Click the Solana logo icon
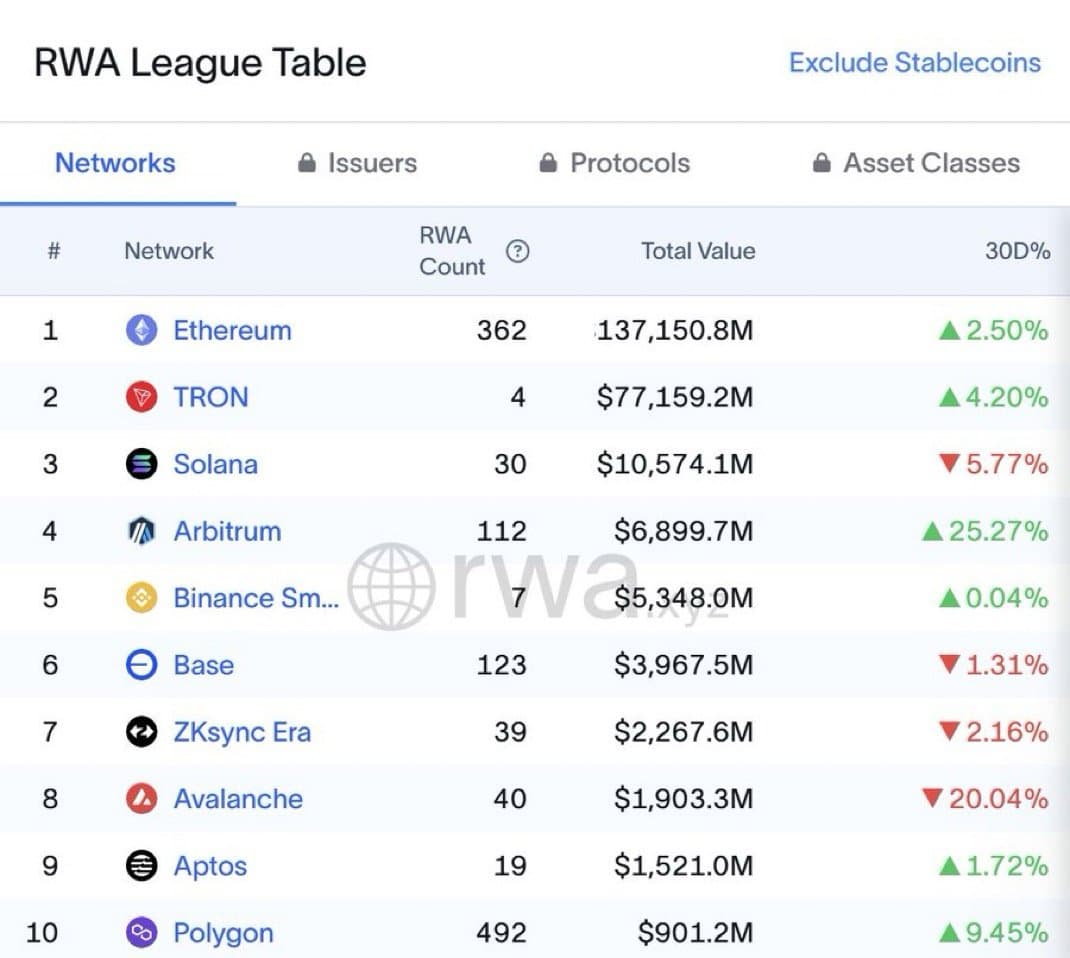 tap(141, 464)
